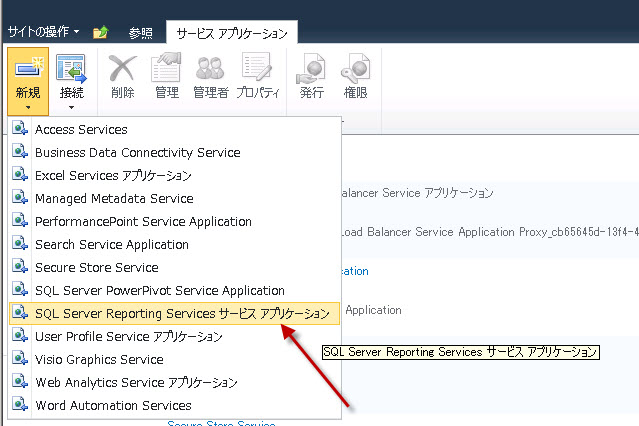Click icon beside PerformancePoint Service Application

tap(20, 221)
